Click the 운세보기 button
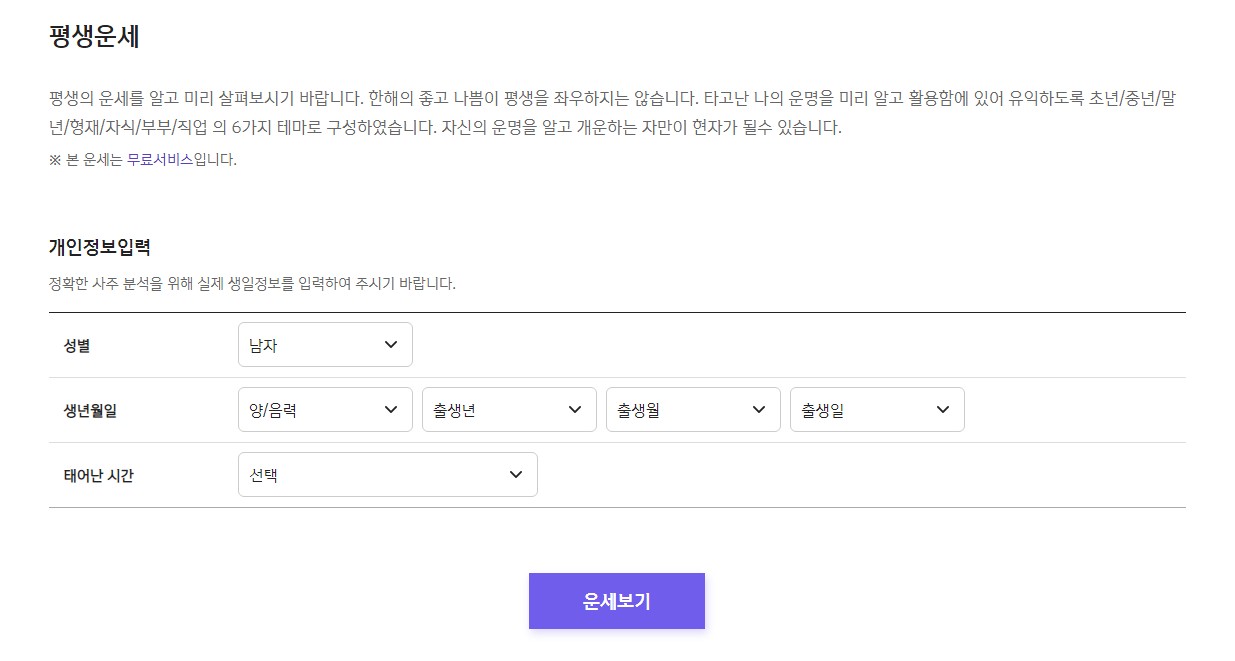1235x661 pixels. [616, 600]
